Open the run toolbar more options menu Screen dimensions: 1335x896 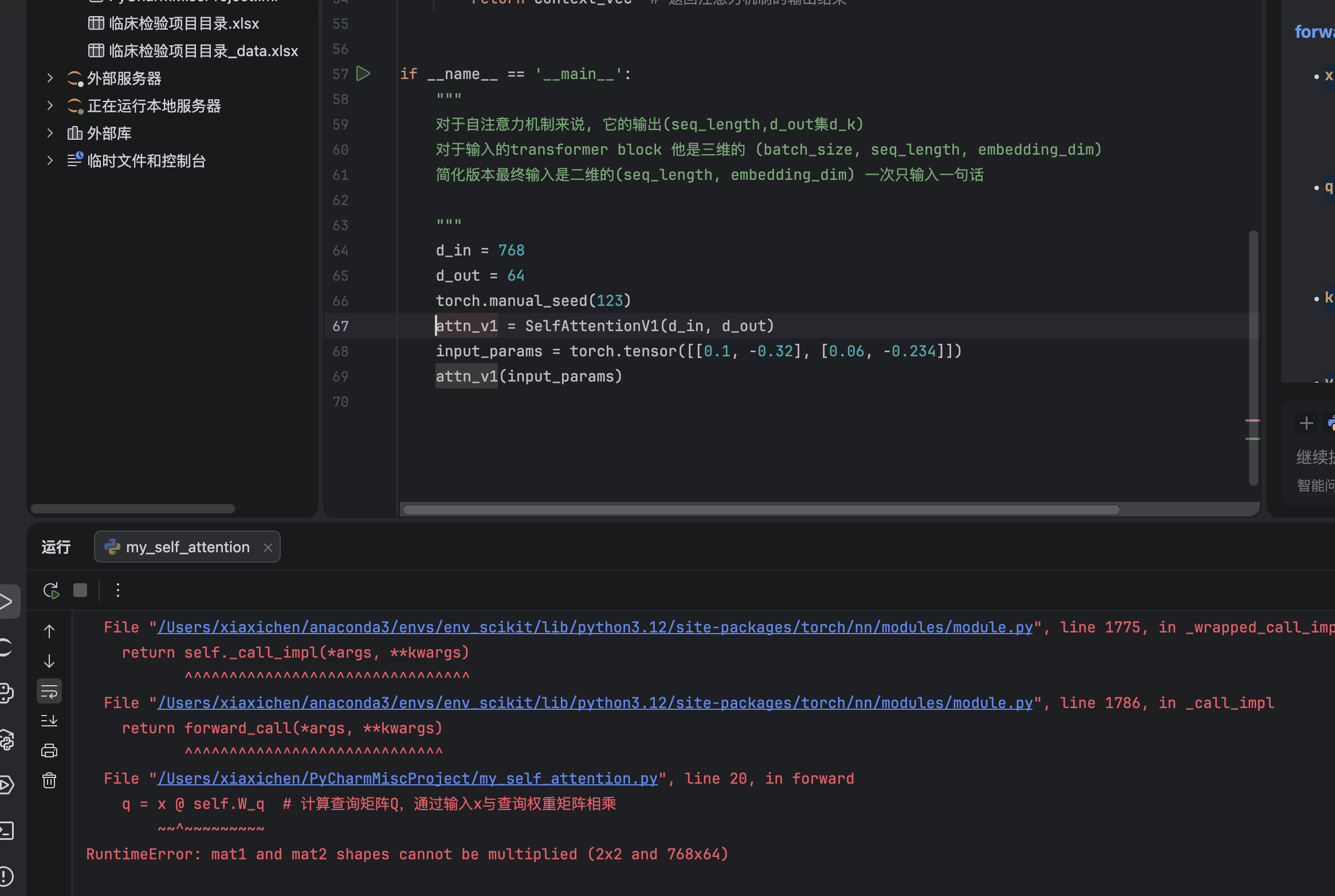tap(118, 590)
